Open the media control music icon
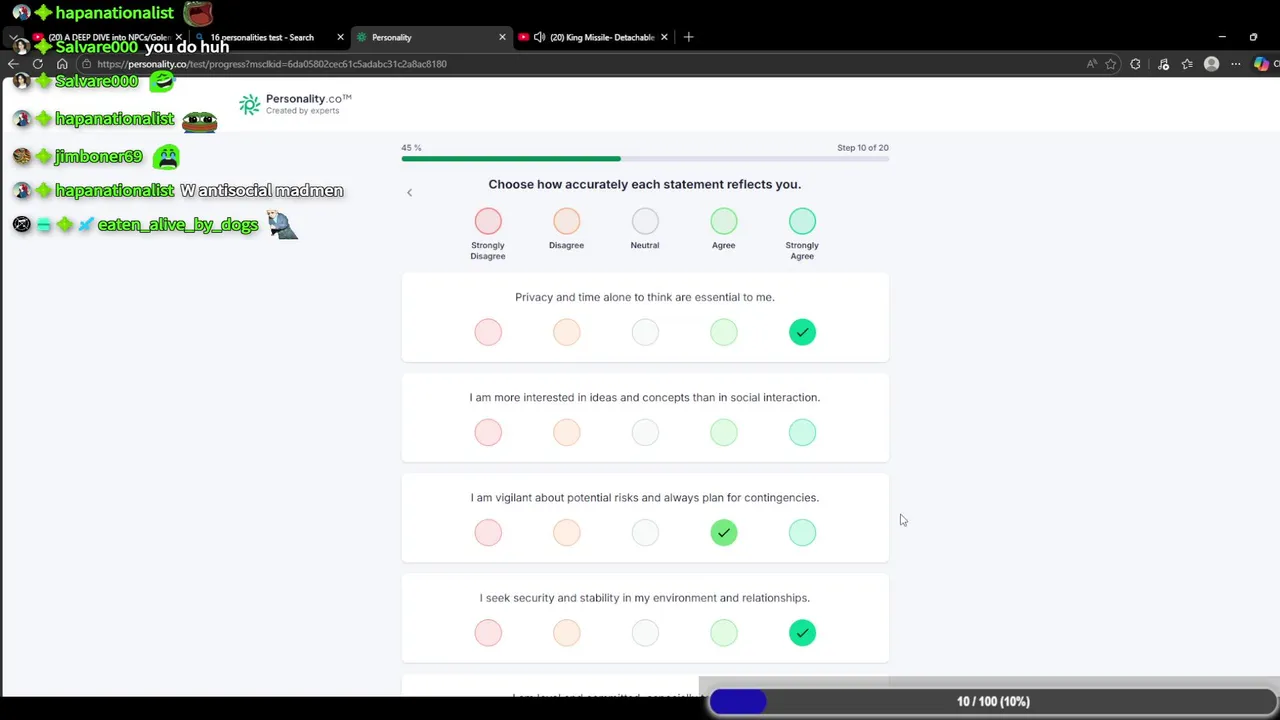1280x720 pixels. tap(1163, 64)
